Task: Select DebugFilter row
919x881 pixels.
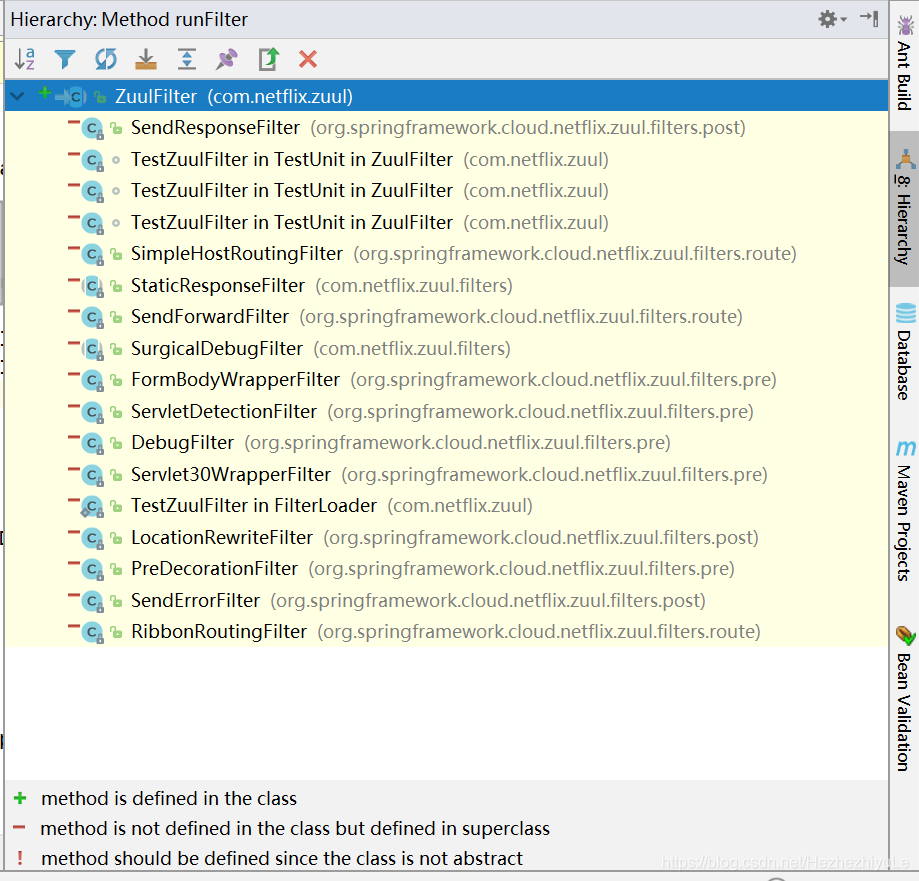Action: coord(447,443)
